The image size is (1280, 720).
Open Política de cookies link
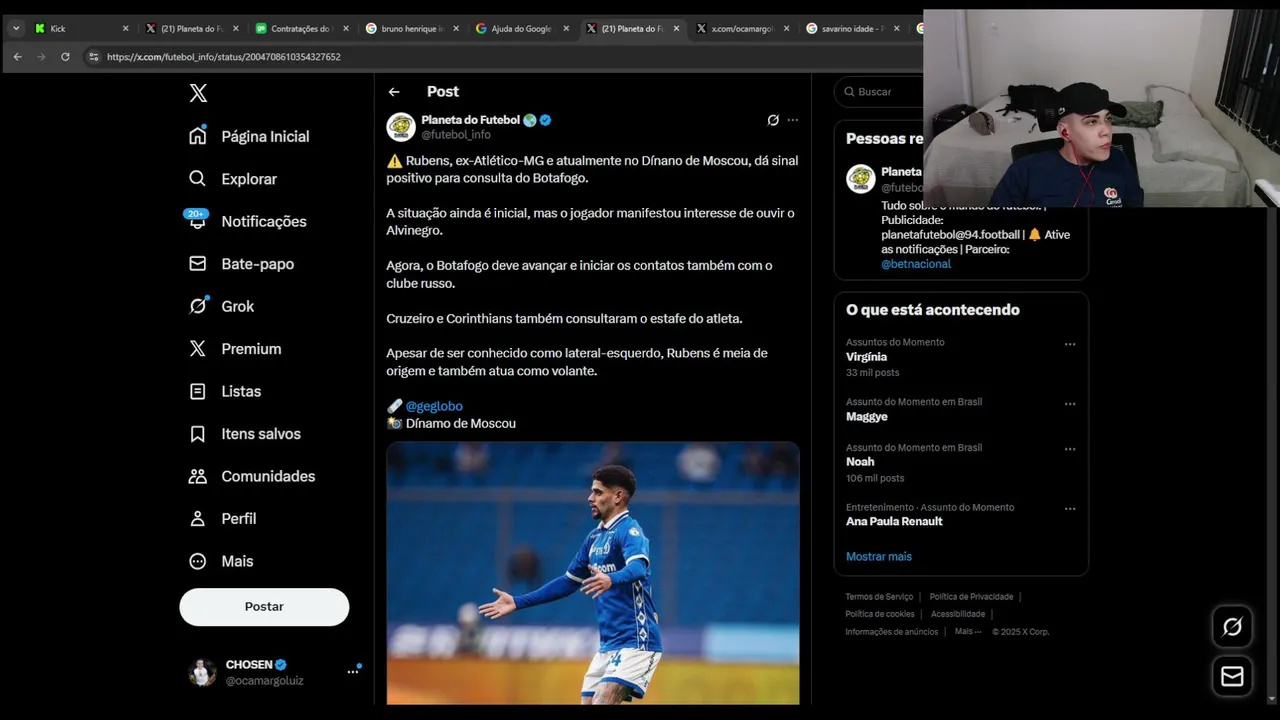tap(880, 614)
